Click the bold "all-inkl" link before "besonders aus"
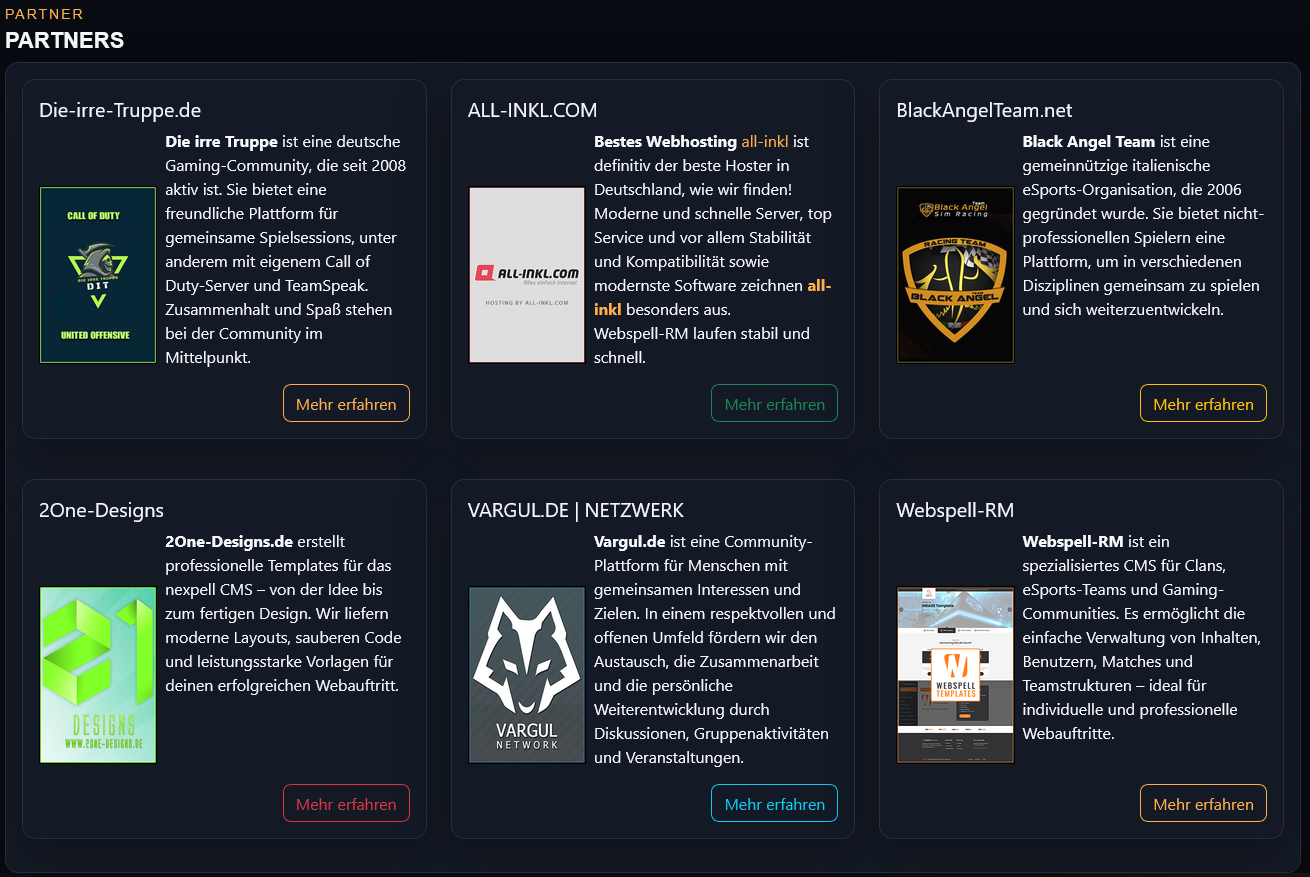 point(819,286)
